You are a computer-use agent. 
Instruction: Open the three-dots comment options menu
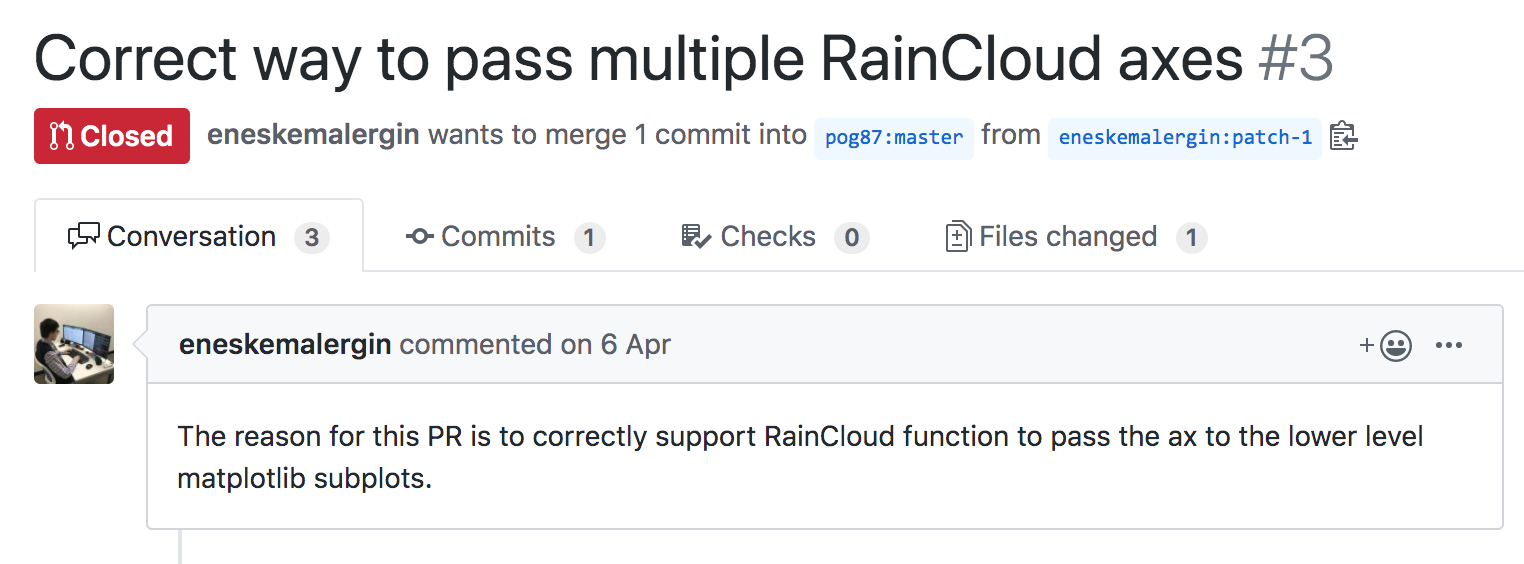[x=1449, y=346]
